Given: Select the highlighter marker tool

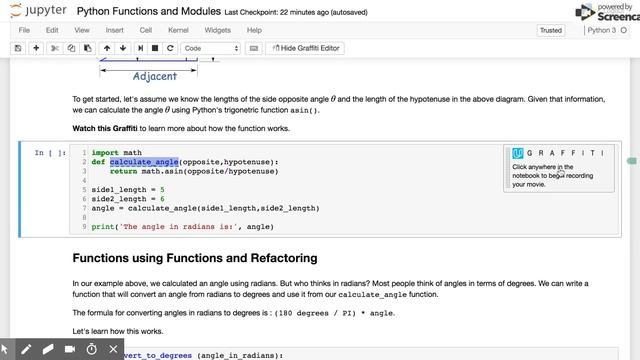Looking at the screenshot, I should [x=48, y=349].
